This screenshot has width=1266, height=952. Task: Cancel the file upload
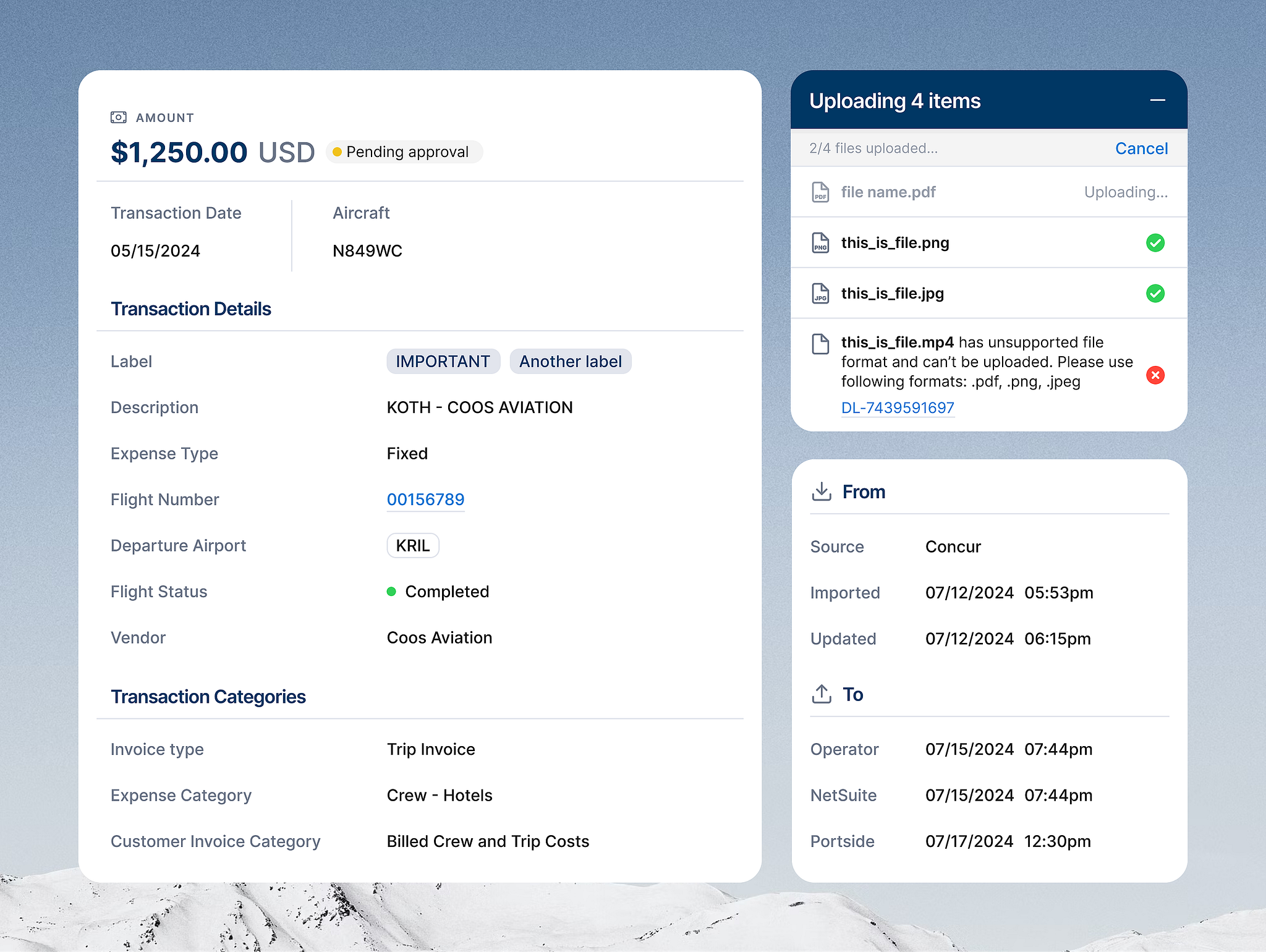[1141, 148]
